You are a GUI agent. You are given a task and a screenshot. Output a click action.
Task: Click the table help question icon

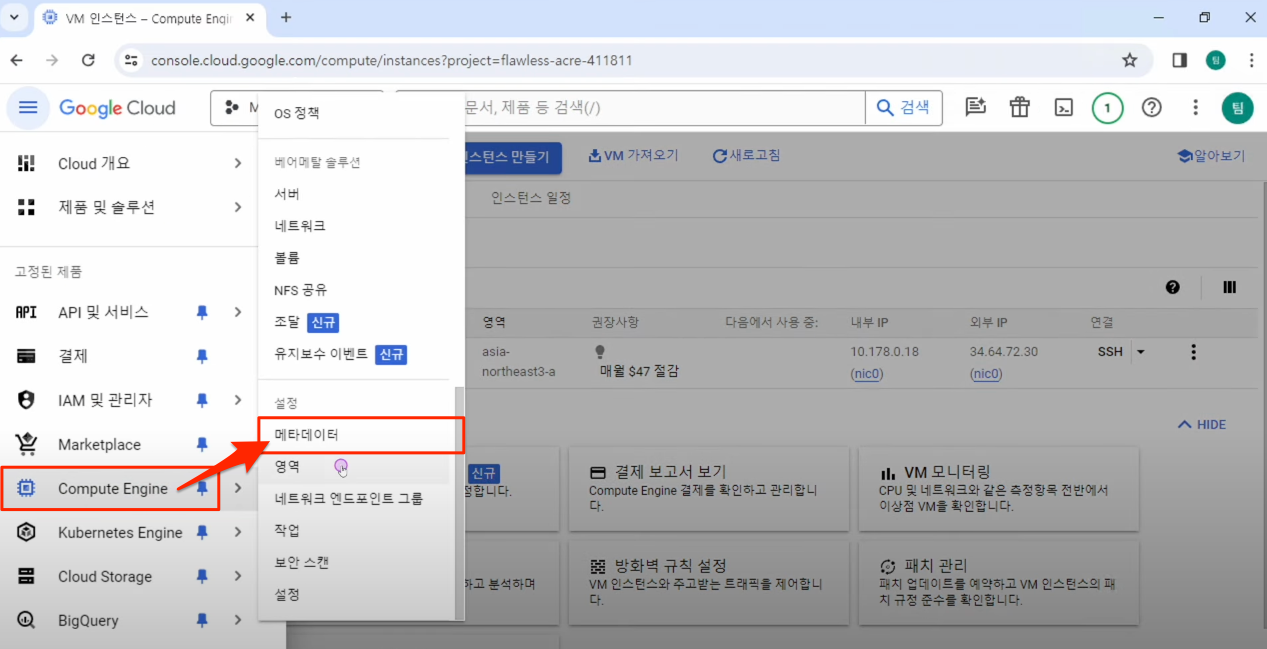click(1173, 287)
